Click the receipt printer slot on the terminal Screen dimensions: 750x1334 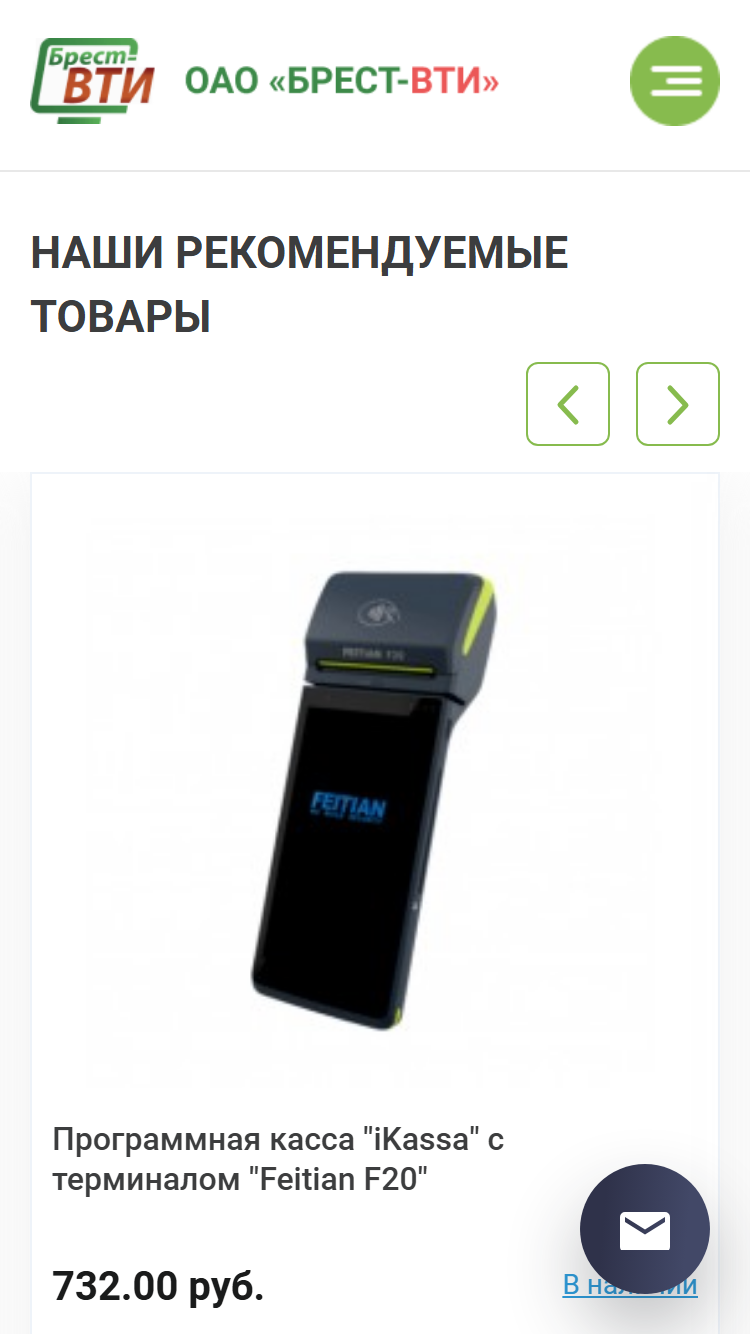(x=375, y=664)
